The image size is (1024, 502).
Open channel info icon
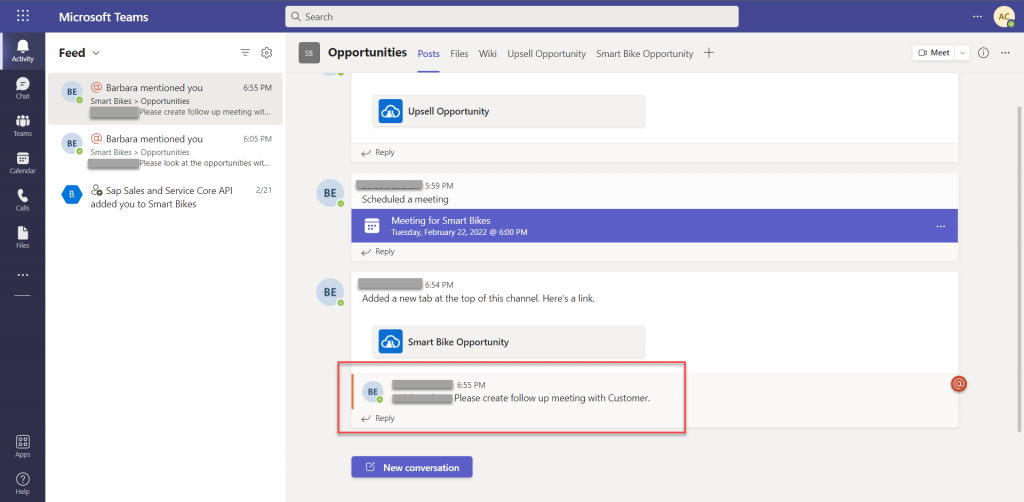984,53
